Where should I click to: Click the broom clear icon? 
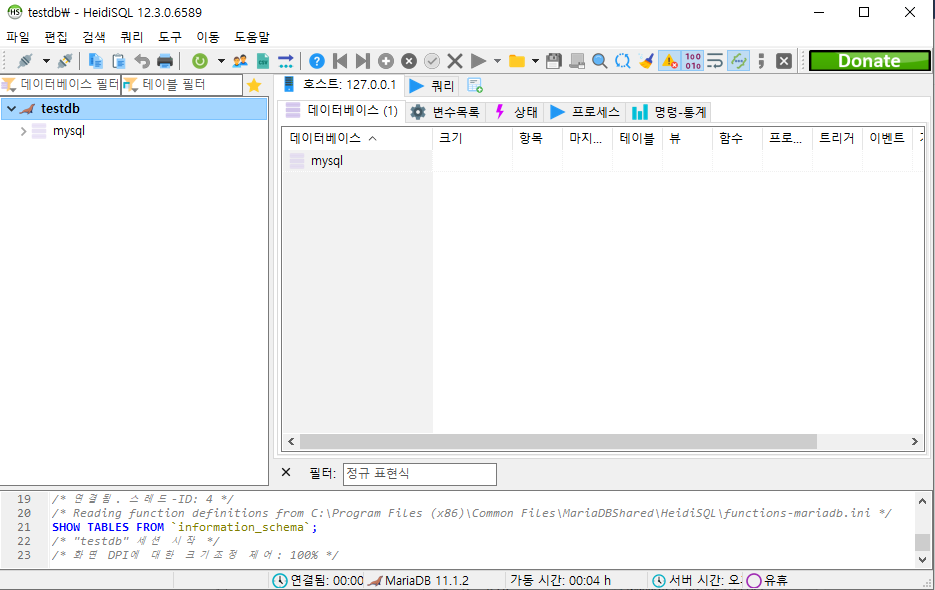646,61
